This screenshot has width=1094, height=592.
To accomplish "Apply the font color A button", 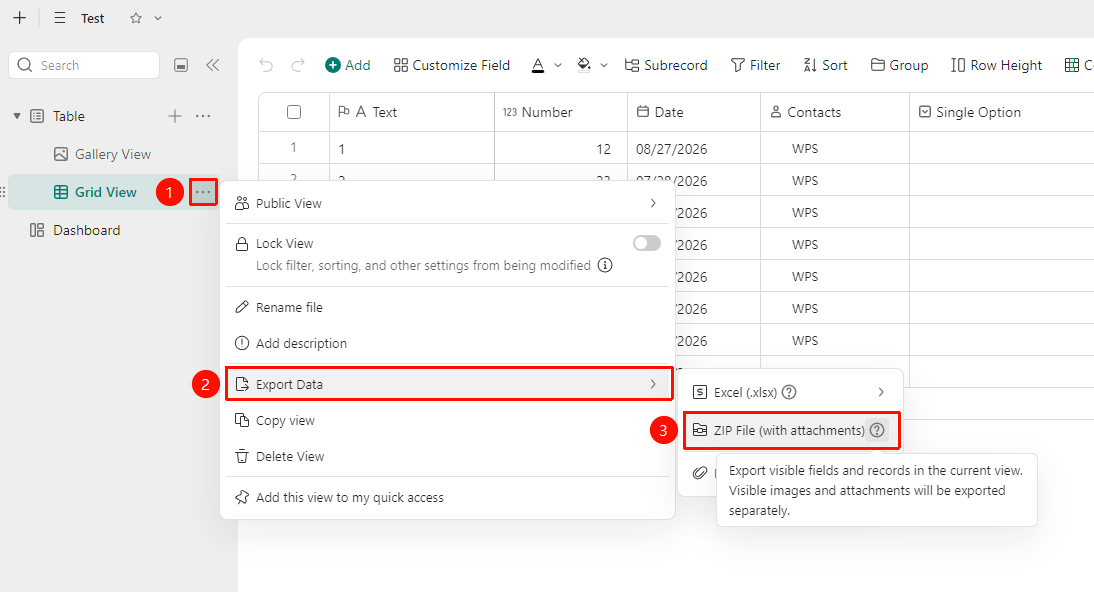I will point(538,65).
